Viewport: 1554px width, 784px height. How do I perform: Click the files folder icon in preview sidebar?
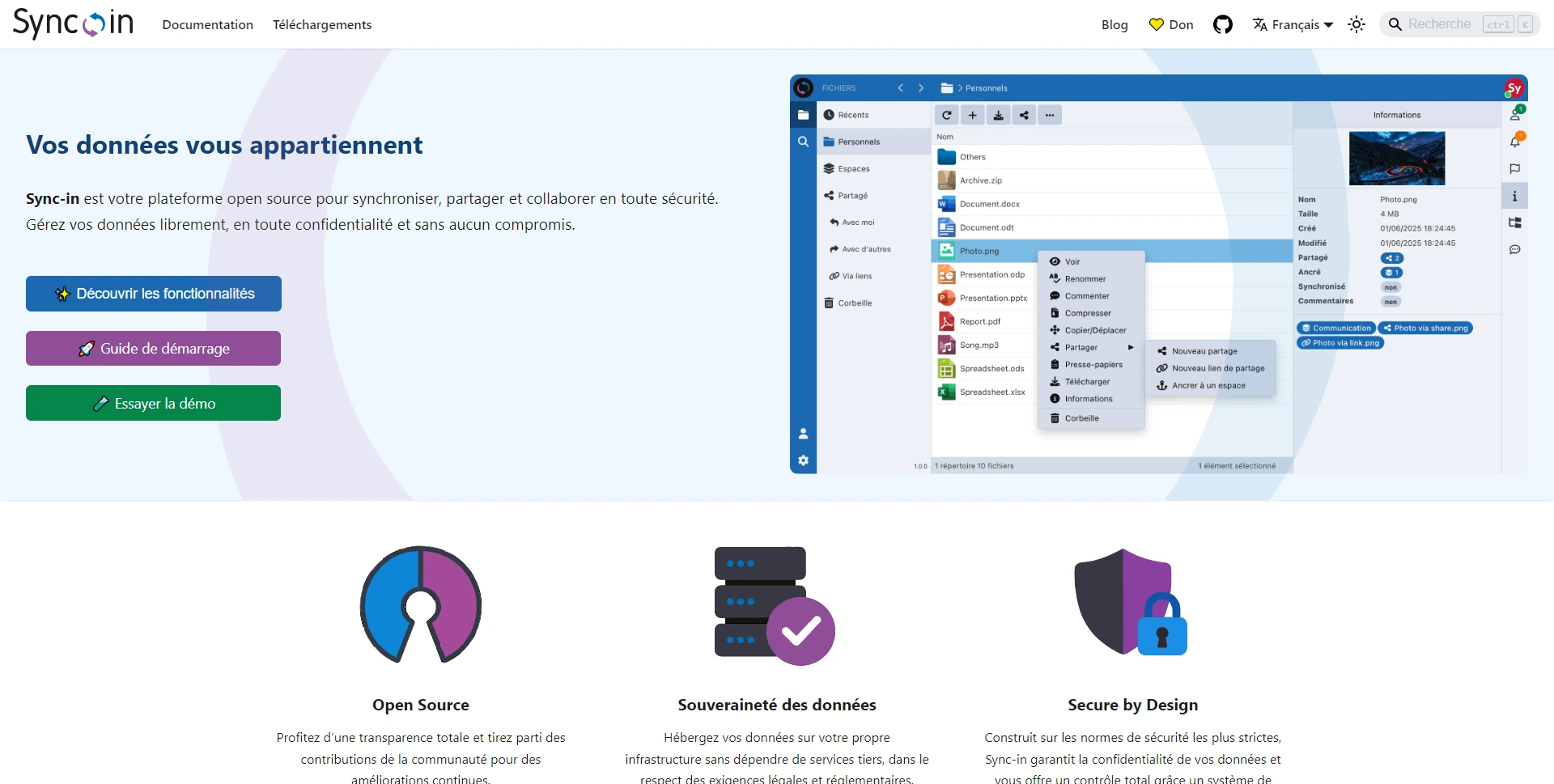[x=803, y=115]
